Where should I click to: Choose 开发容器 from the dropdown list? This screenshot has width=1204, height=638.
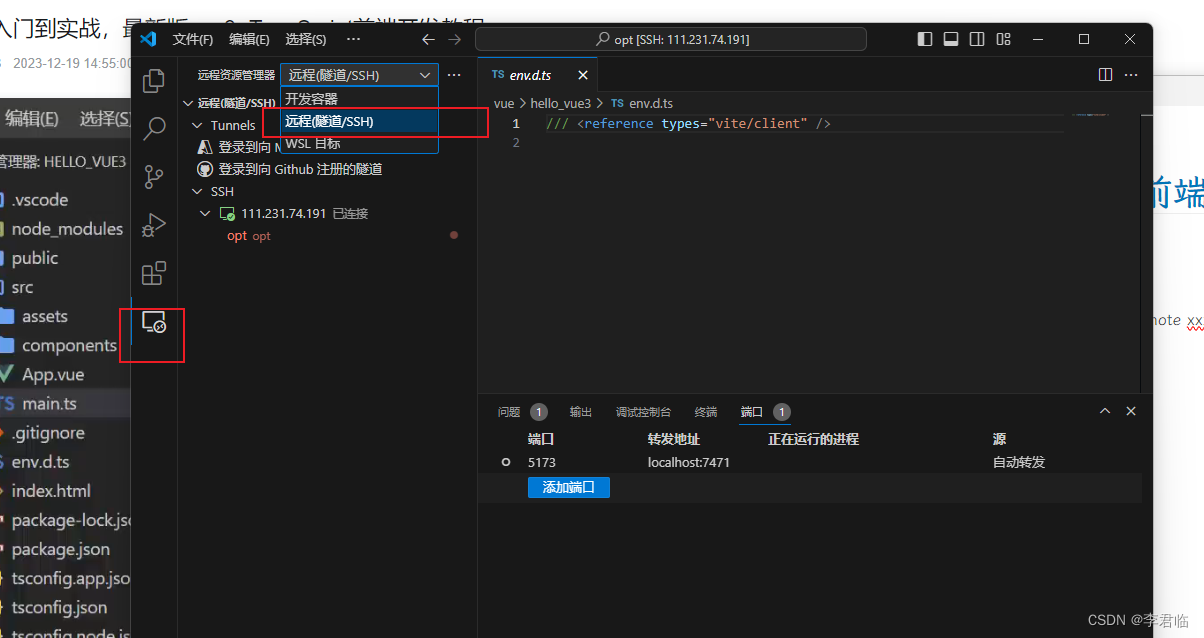359,98
